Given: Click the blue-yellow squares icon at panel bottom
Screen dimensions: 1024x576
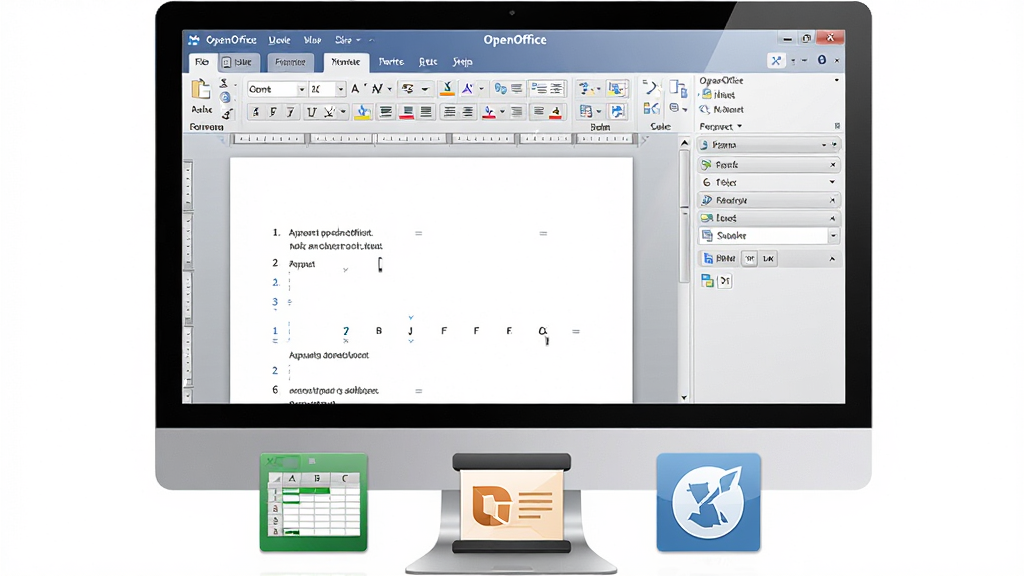Looking at the screenshot, I should coord(707,281).
